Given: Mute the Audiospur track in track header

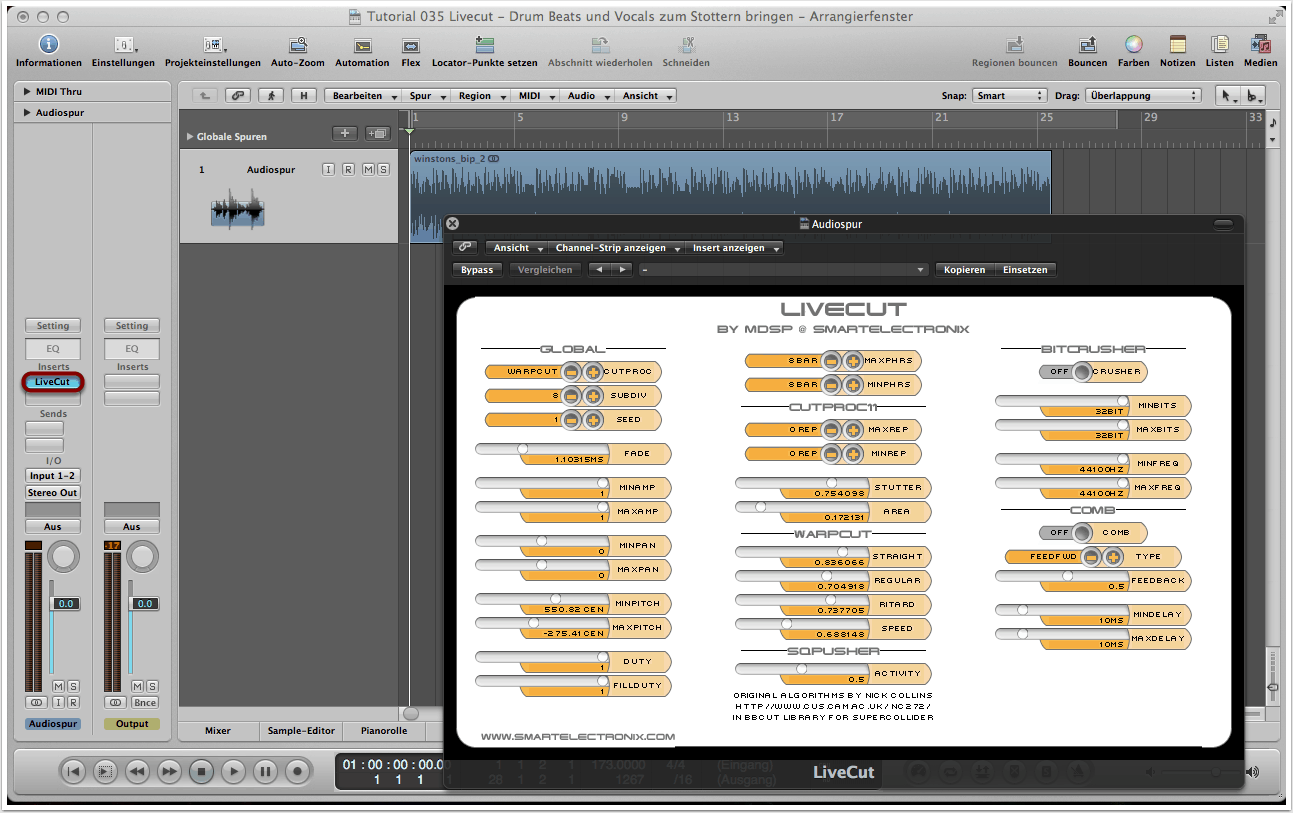Looking at the screenshot, I should pyautogui.click(x=368, y=170).
